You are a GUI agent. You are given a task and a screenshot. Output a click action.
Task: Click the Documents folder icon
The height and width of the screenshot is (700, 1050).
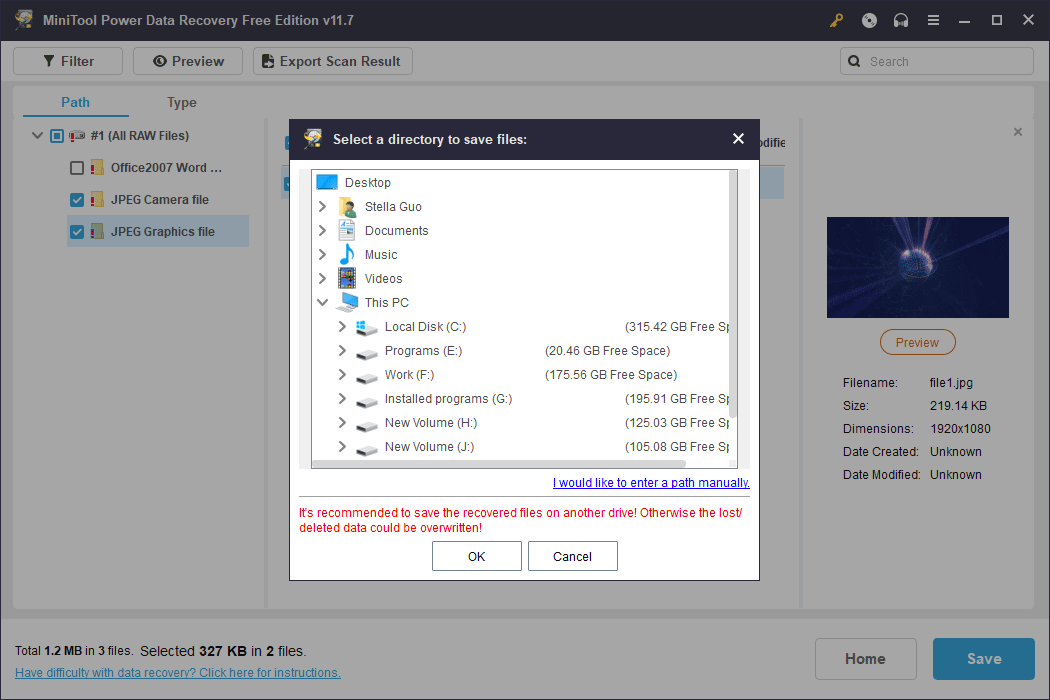tap(347, 230)
